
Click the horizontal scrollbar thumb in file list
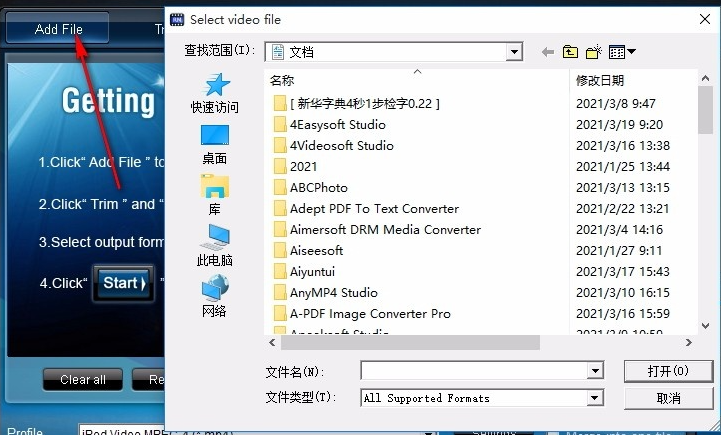tap(410, 343)
